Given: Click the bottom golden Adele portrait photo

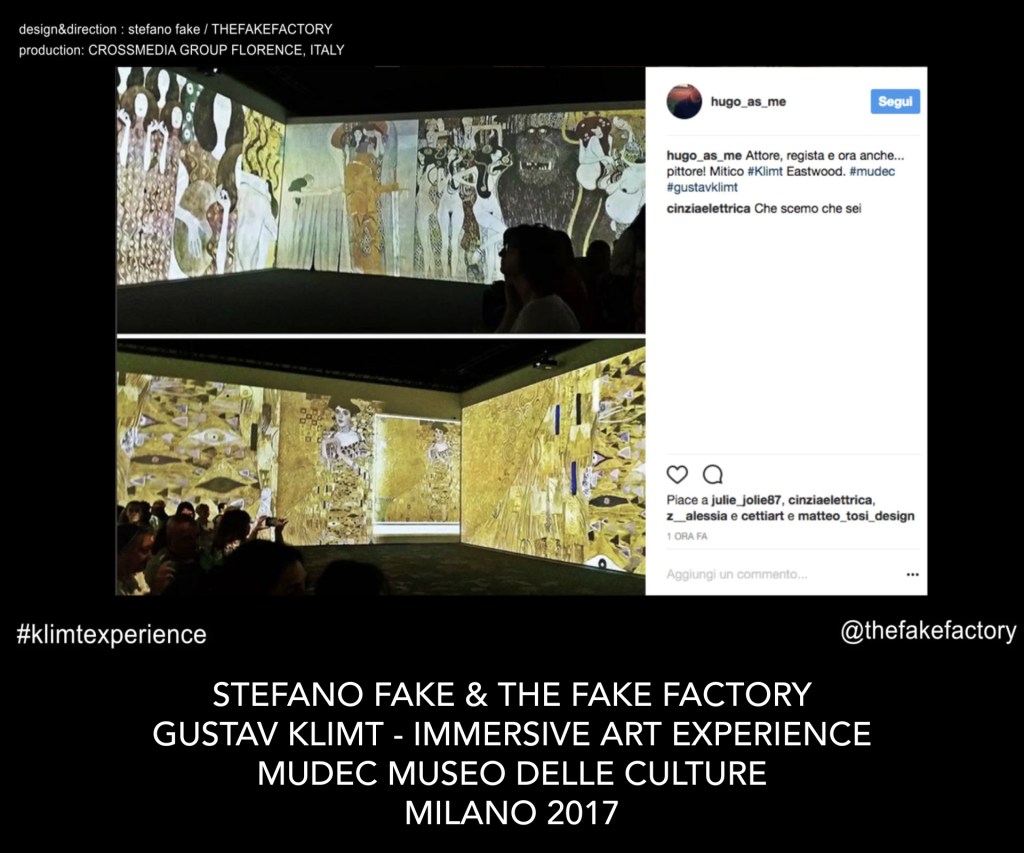Looking at the screenshot, I should [381, 466].
